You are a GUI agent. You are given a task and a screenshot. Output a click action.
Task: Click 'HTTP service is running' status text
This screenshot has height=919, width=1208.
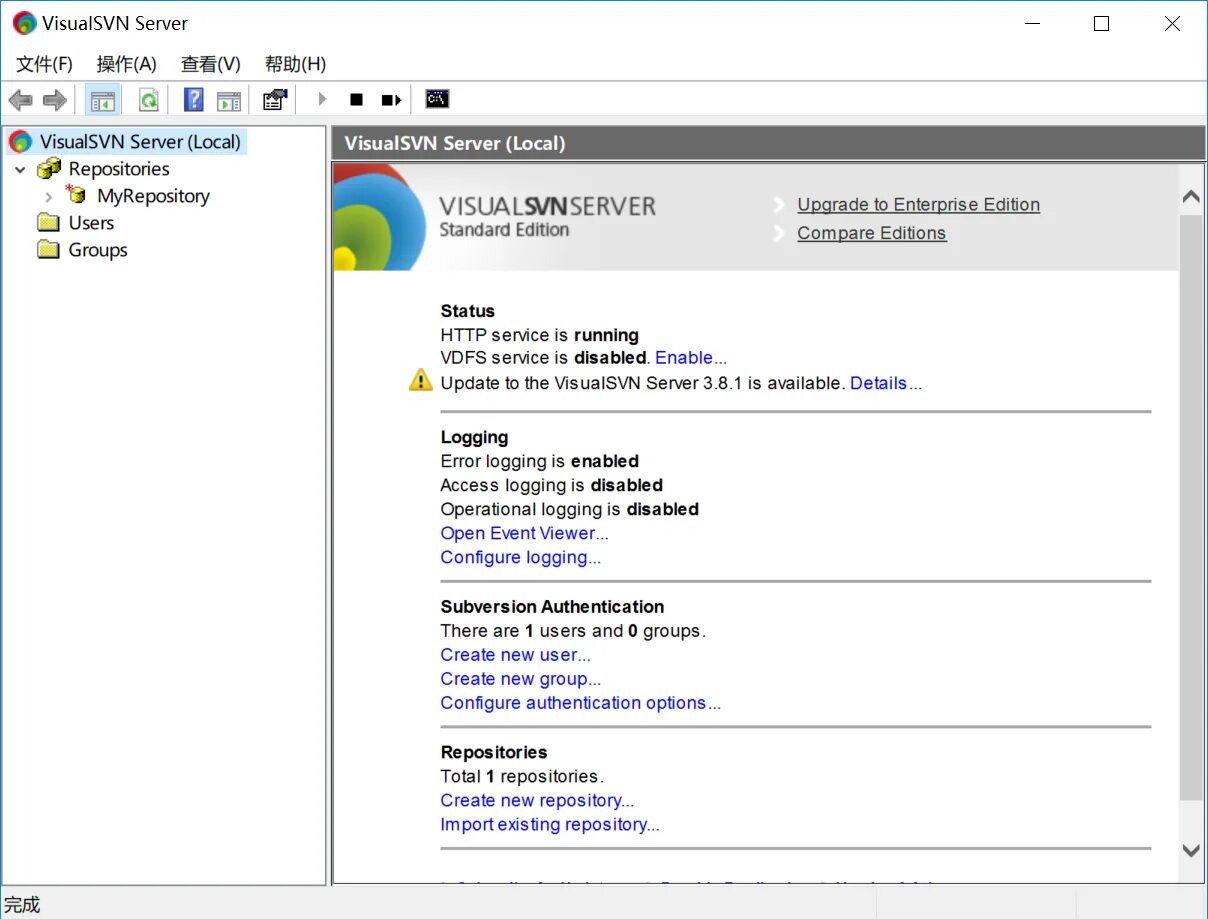[539, 335]
